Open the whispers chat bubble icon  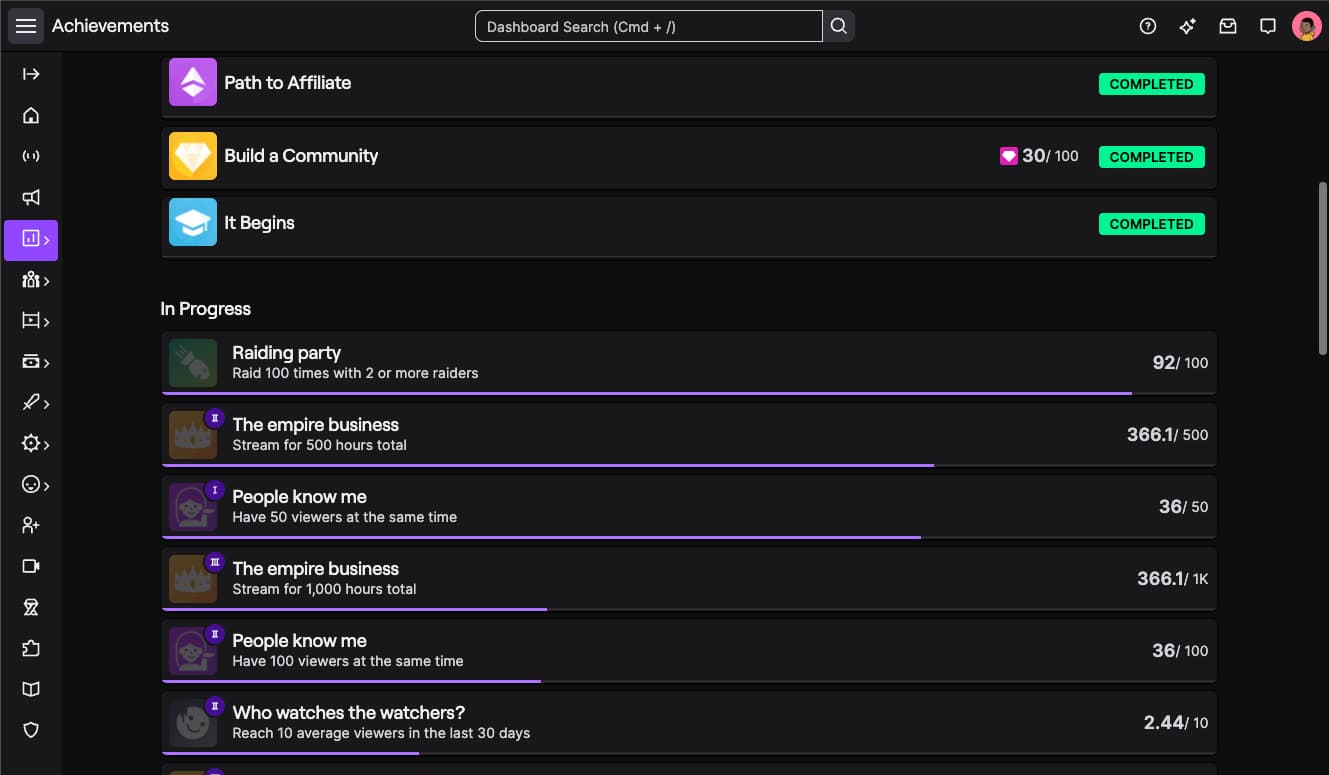[1268, 27]
